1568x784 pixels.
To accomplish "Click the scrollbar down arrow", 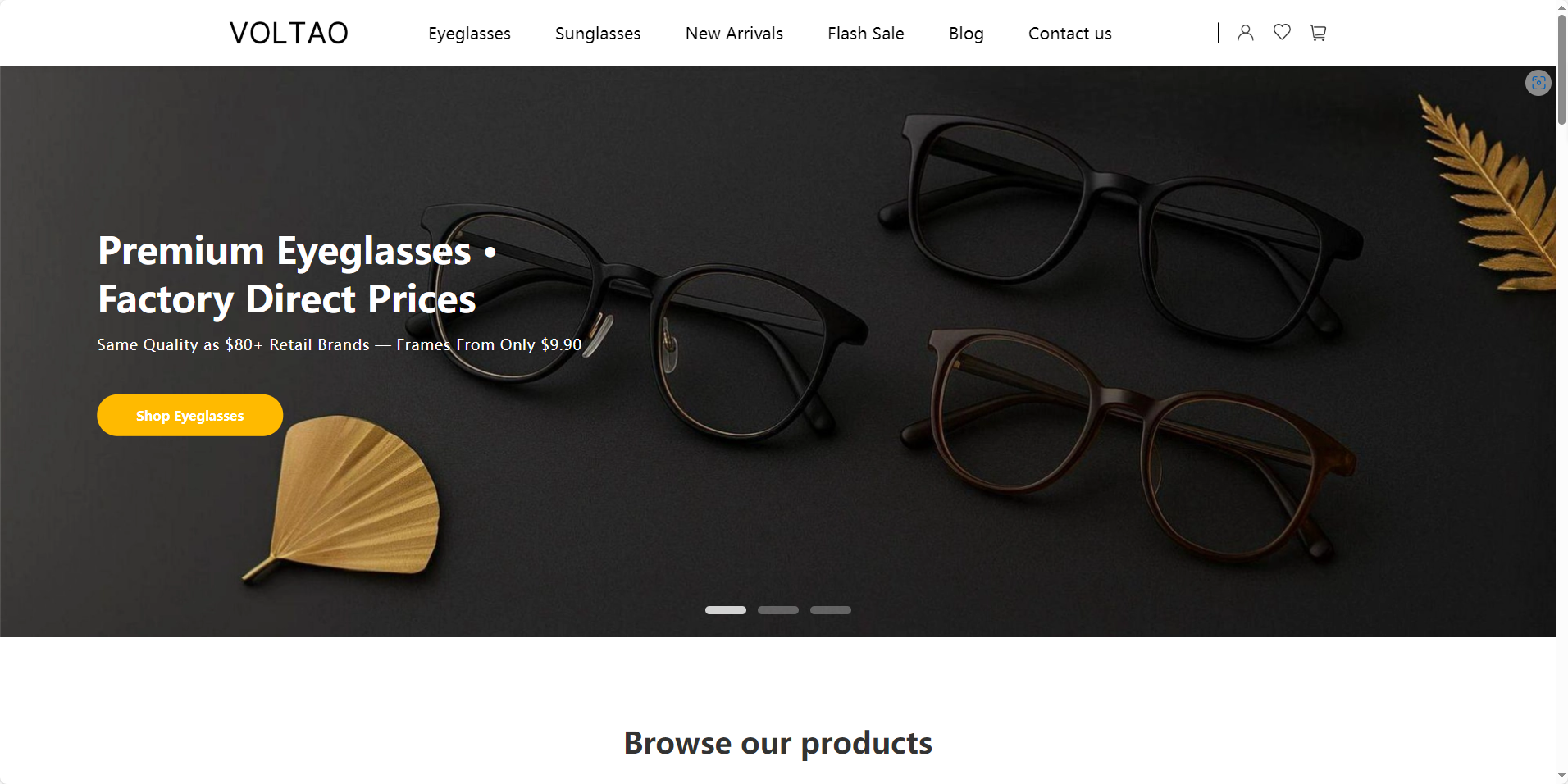I will tap(1561, 776).
